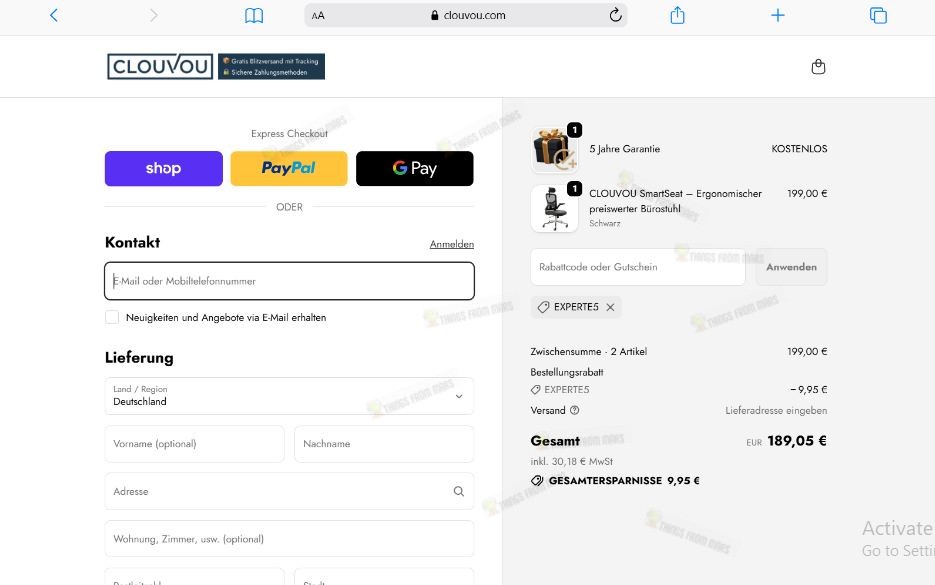Go back with the Safari back arrow

(54, 16)
